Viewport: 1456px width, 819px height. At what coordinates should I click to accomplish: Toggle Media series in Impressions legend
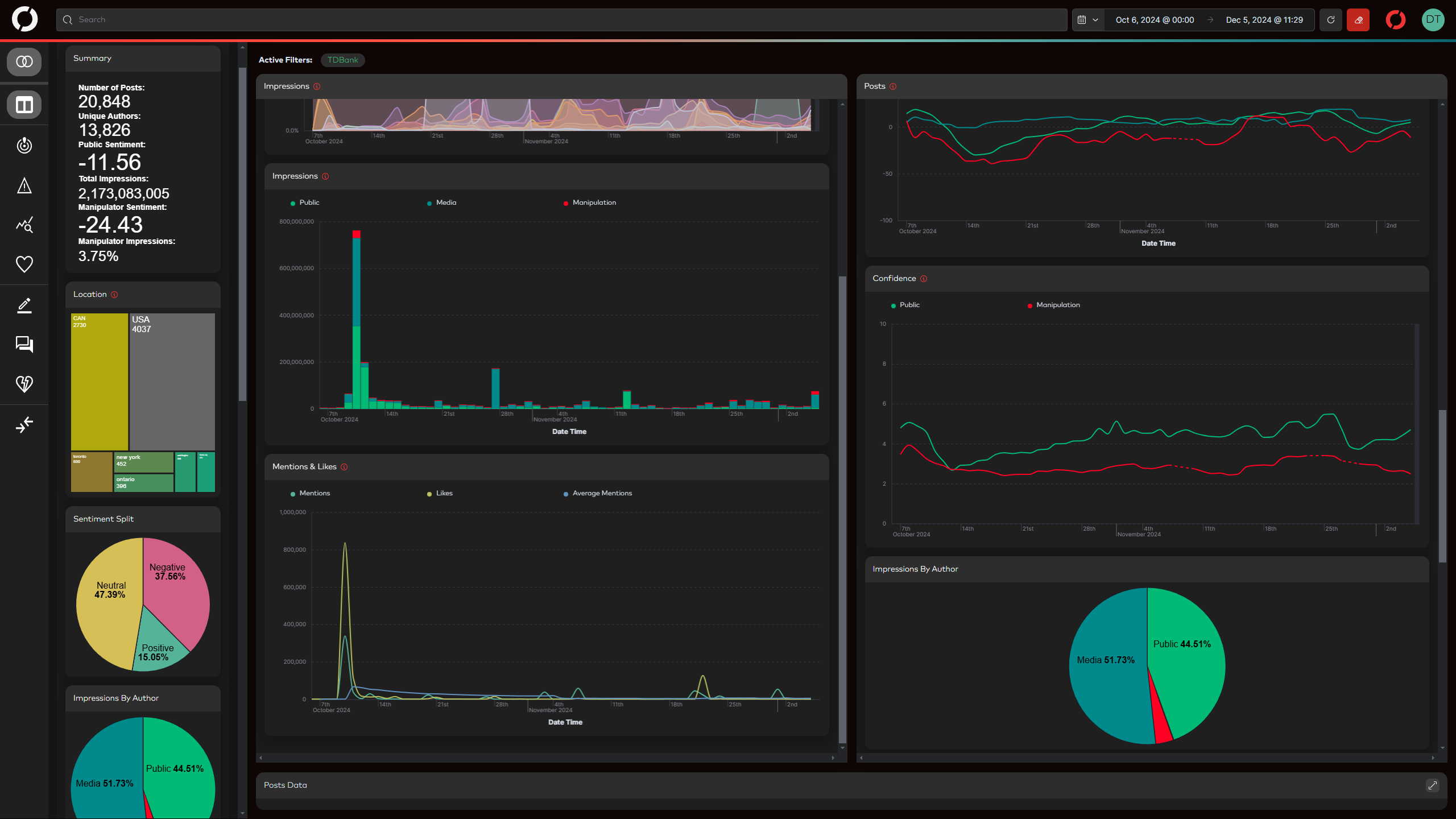441,202
